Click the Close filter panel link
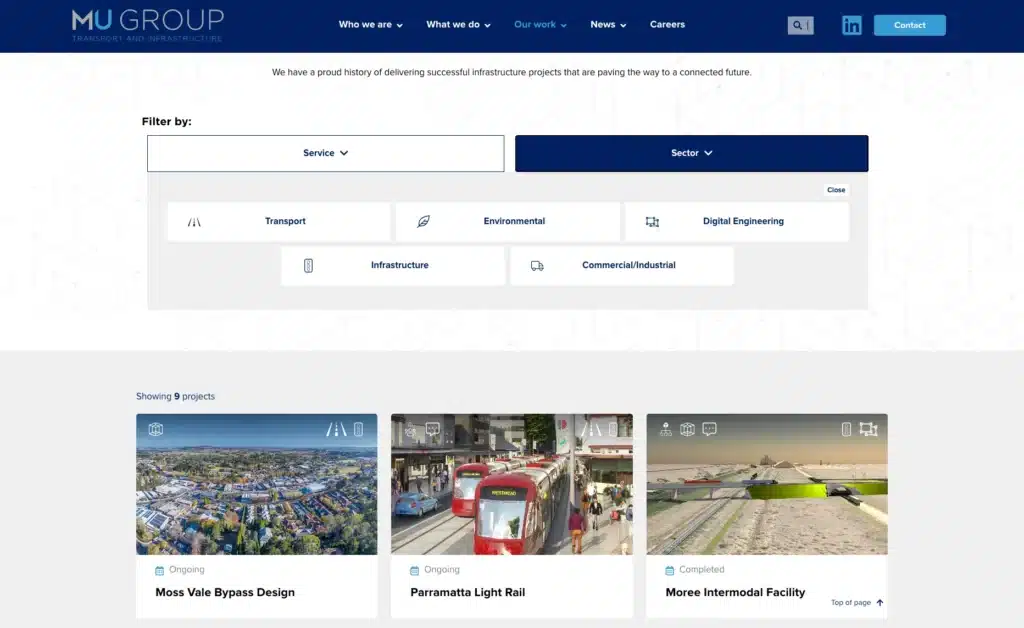Screen dimensions: 1024x628 click(x=836, y=189)
